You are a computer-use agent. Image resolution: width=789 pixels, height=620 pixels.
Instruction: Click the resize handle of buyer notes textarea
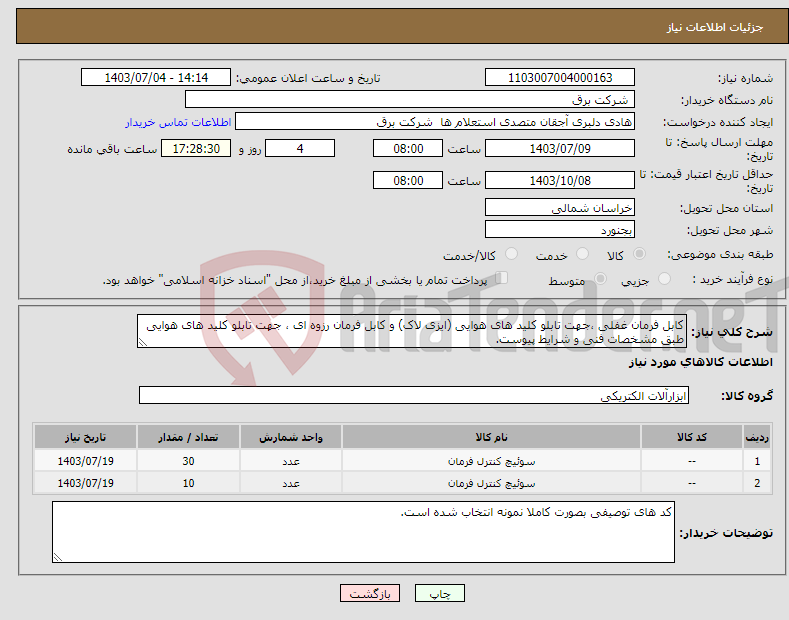tap(58, 557)
